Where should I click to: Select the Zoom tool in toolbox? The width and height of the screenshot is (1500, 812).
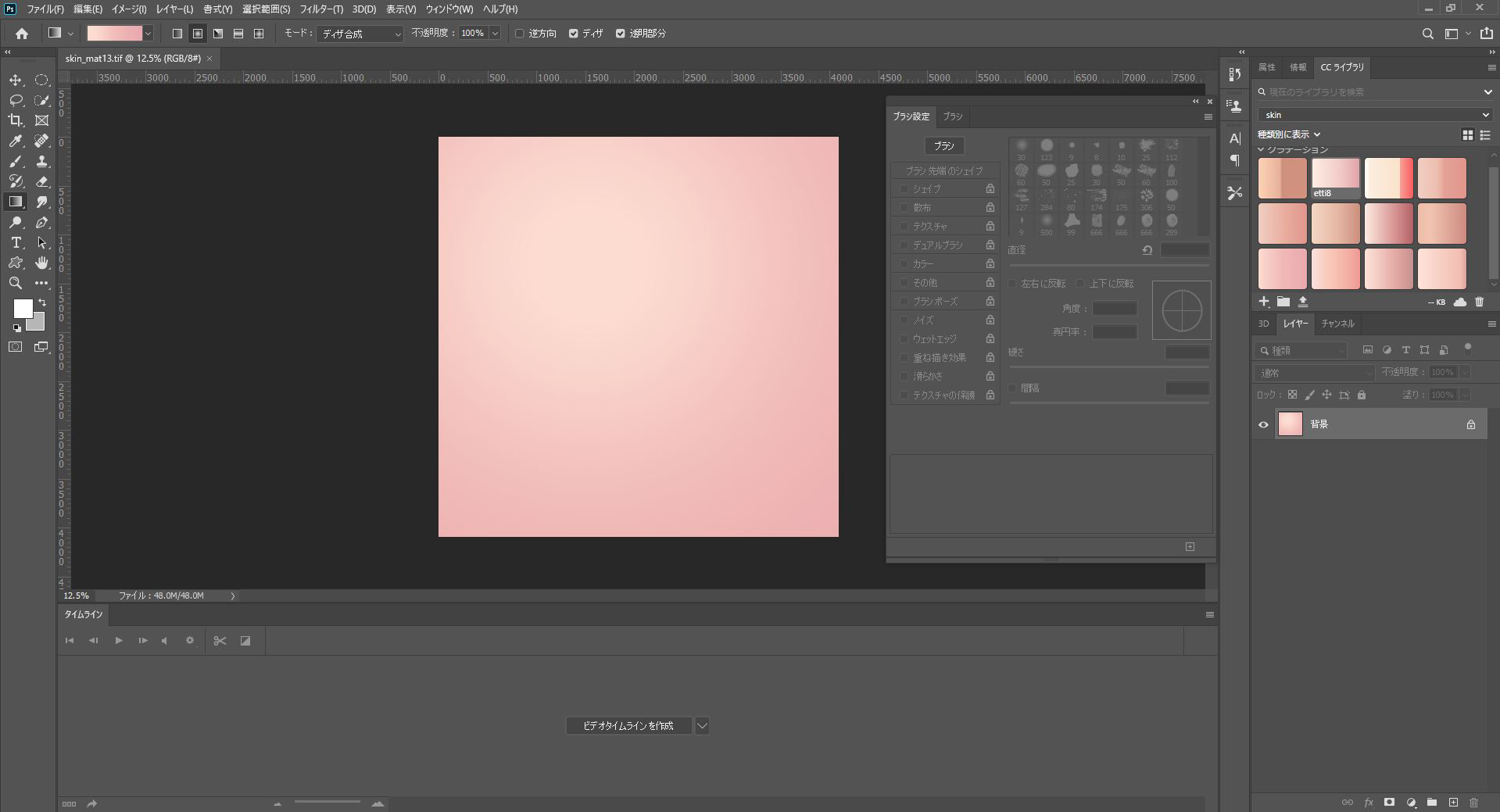click(15, 283)
